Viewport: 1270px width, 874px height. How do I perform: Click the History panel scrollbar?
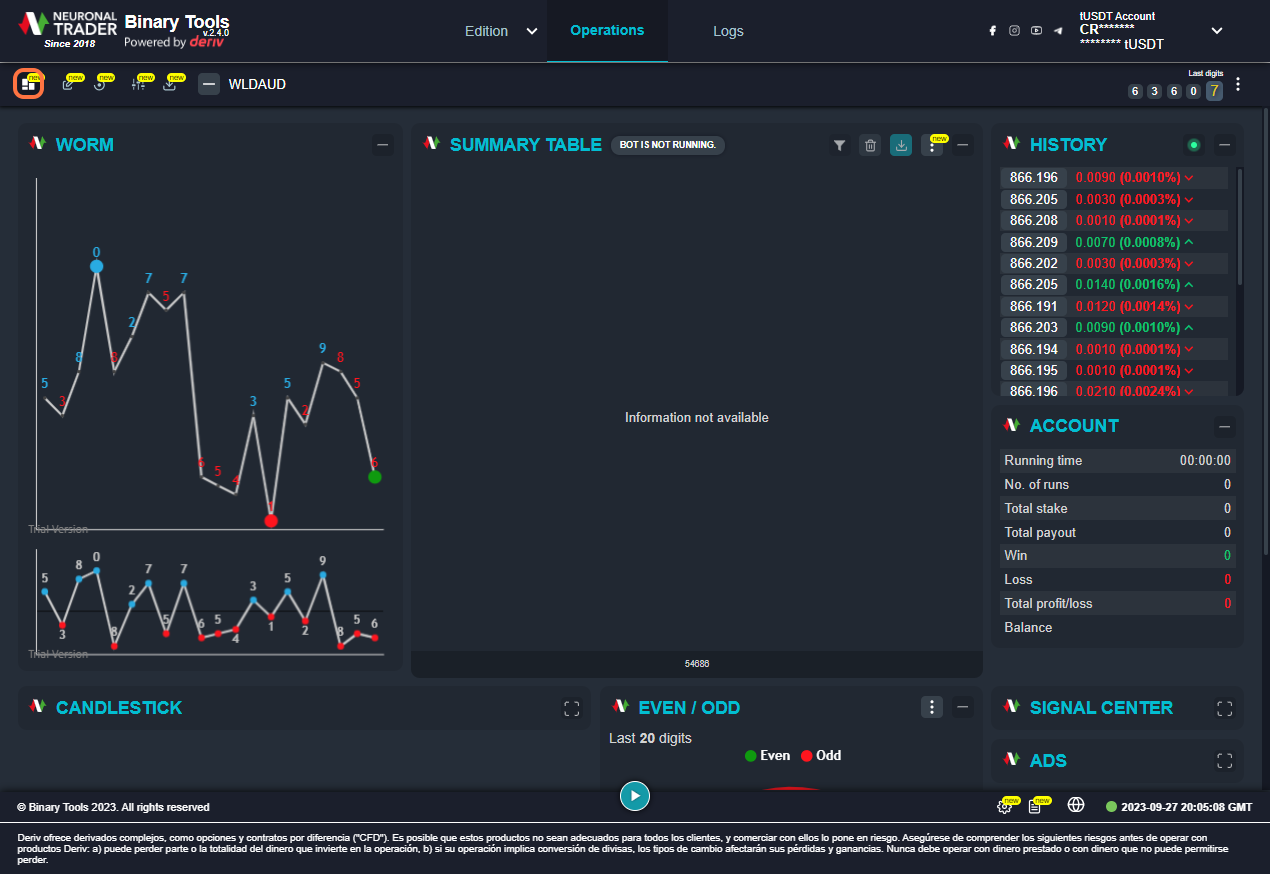(1240, 226)
